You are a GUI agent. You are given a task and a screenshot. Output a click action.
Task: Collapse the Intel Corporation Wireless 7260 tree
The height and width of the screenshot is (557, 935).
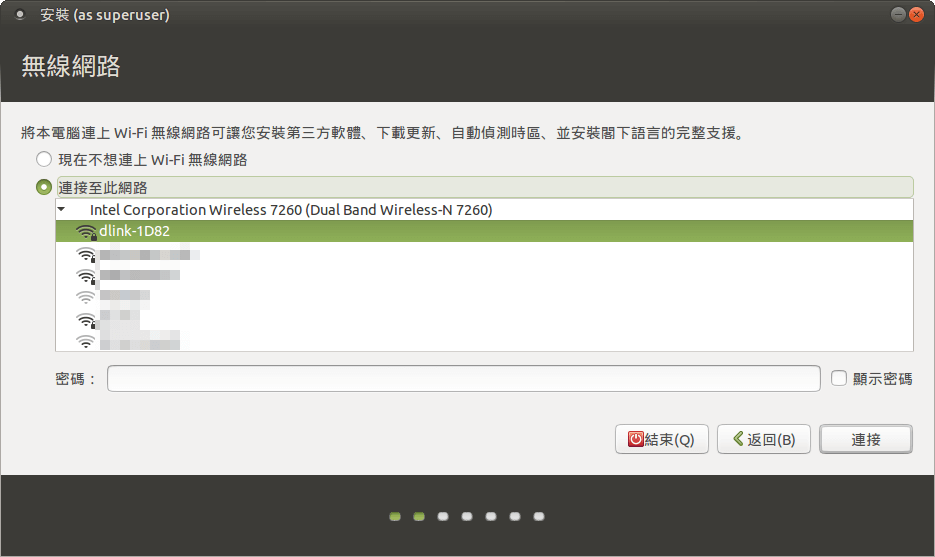(x=61, y=209)
